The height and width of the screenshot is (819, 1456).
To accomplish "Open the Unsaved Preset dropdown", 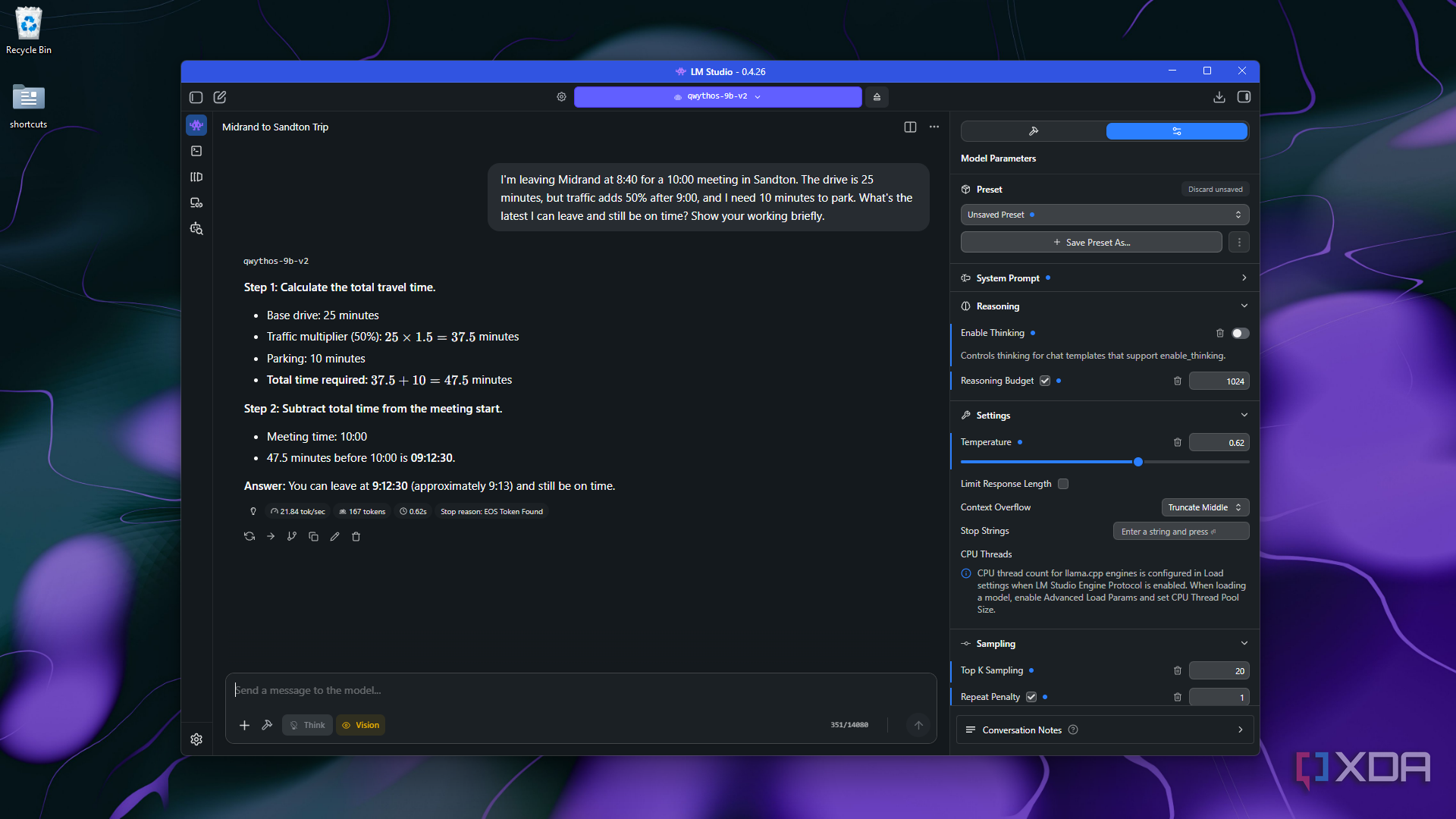I will coord(1104,215).
